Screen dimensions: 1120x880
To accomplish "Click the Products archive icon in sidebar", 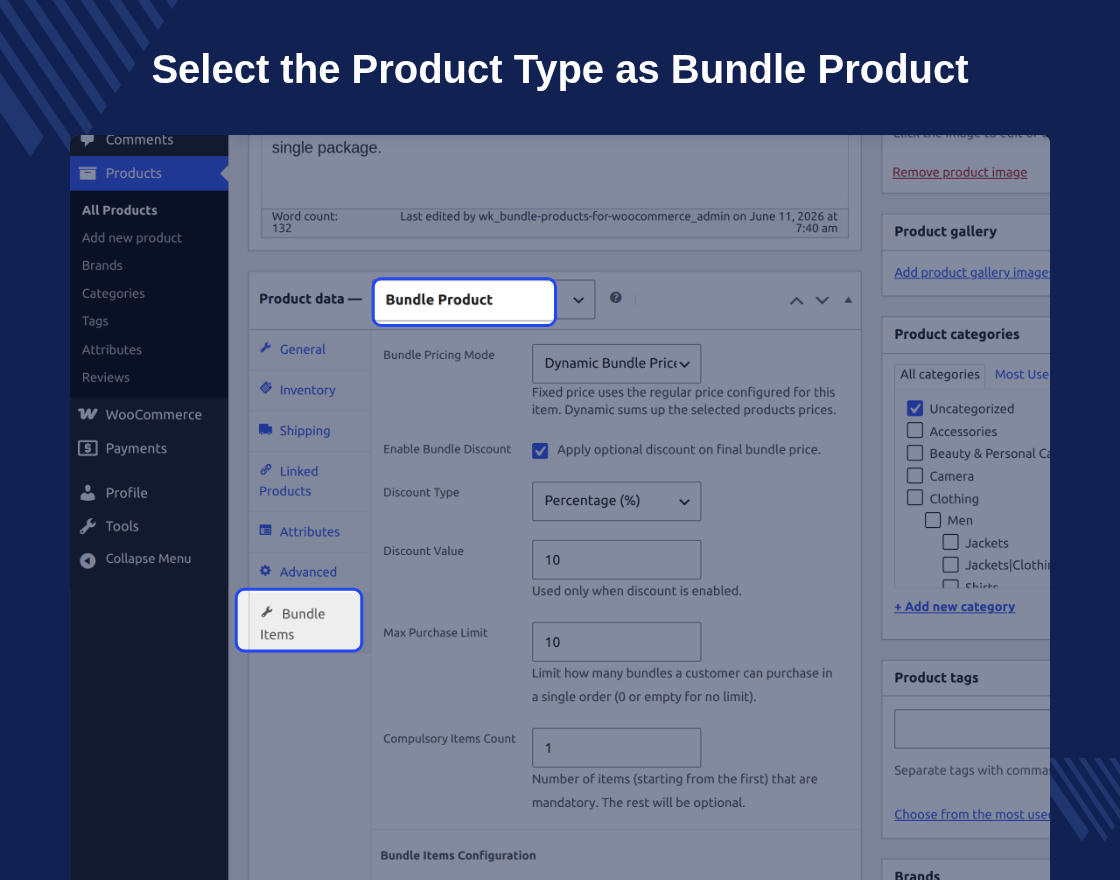I will tap(87, 173).
